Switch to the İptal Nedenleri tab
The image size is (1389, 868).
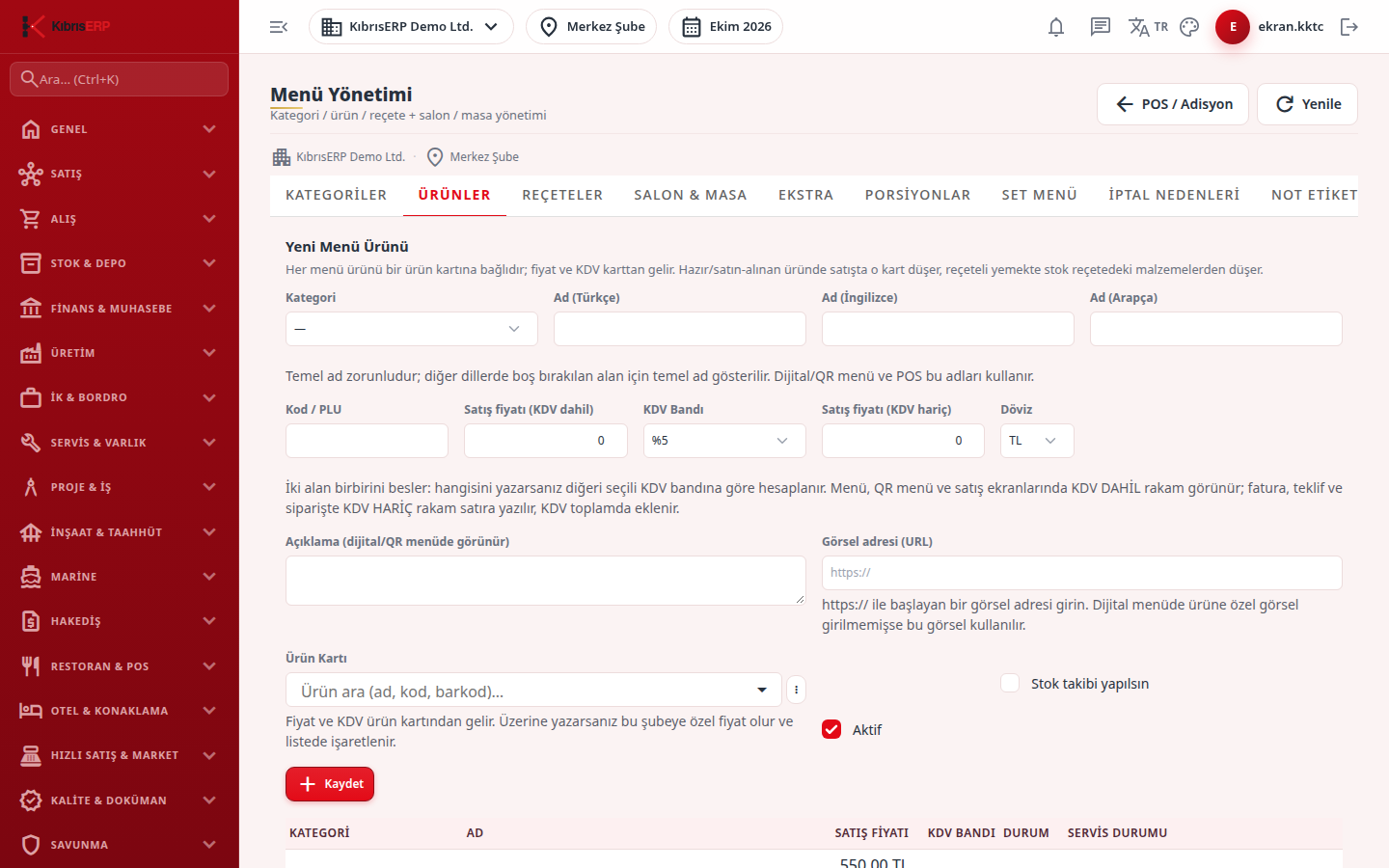(x=1174, y=195)
